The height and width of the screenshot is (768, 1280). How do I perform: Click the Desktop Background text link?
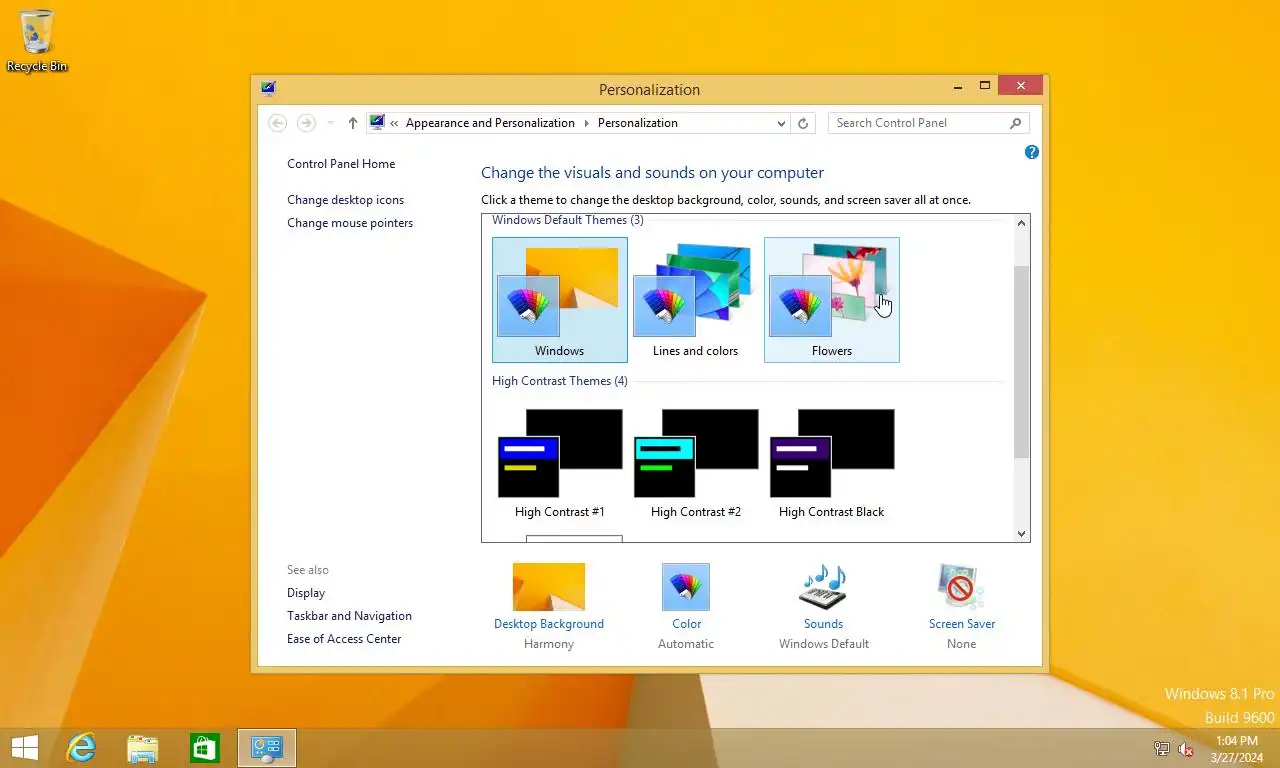coord(549,624)
